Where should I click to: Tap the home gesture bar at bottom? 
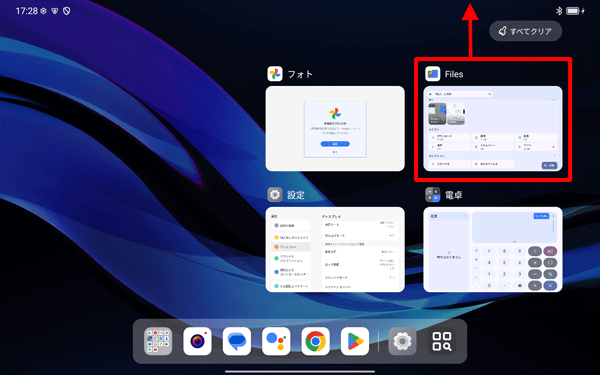tap(300, 371)
